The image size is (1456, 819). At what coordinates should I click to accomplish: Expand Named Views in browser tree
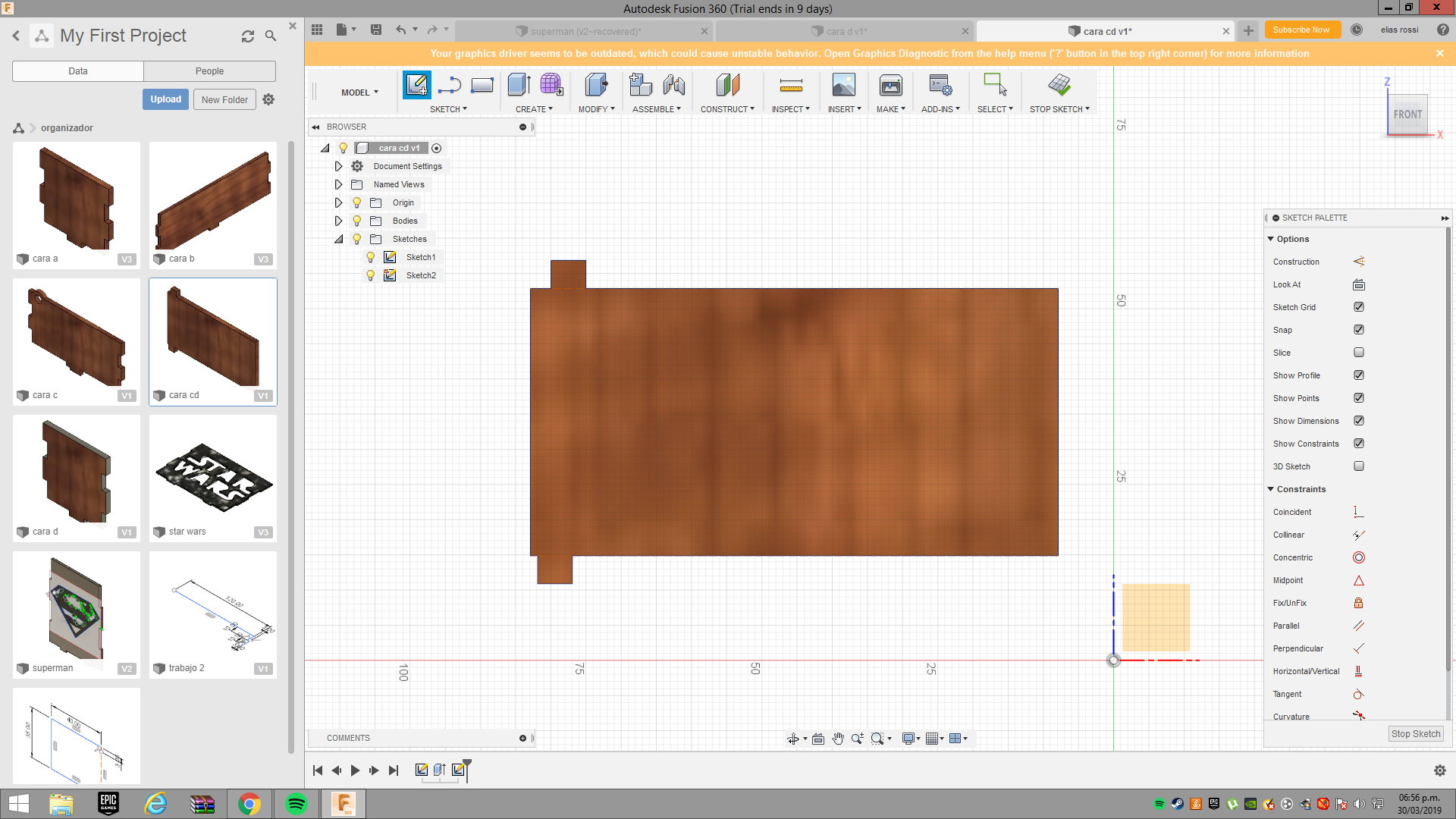(339, 184)
